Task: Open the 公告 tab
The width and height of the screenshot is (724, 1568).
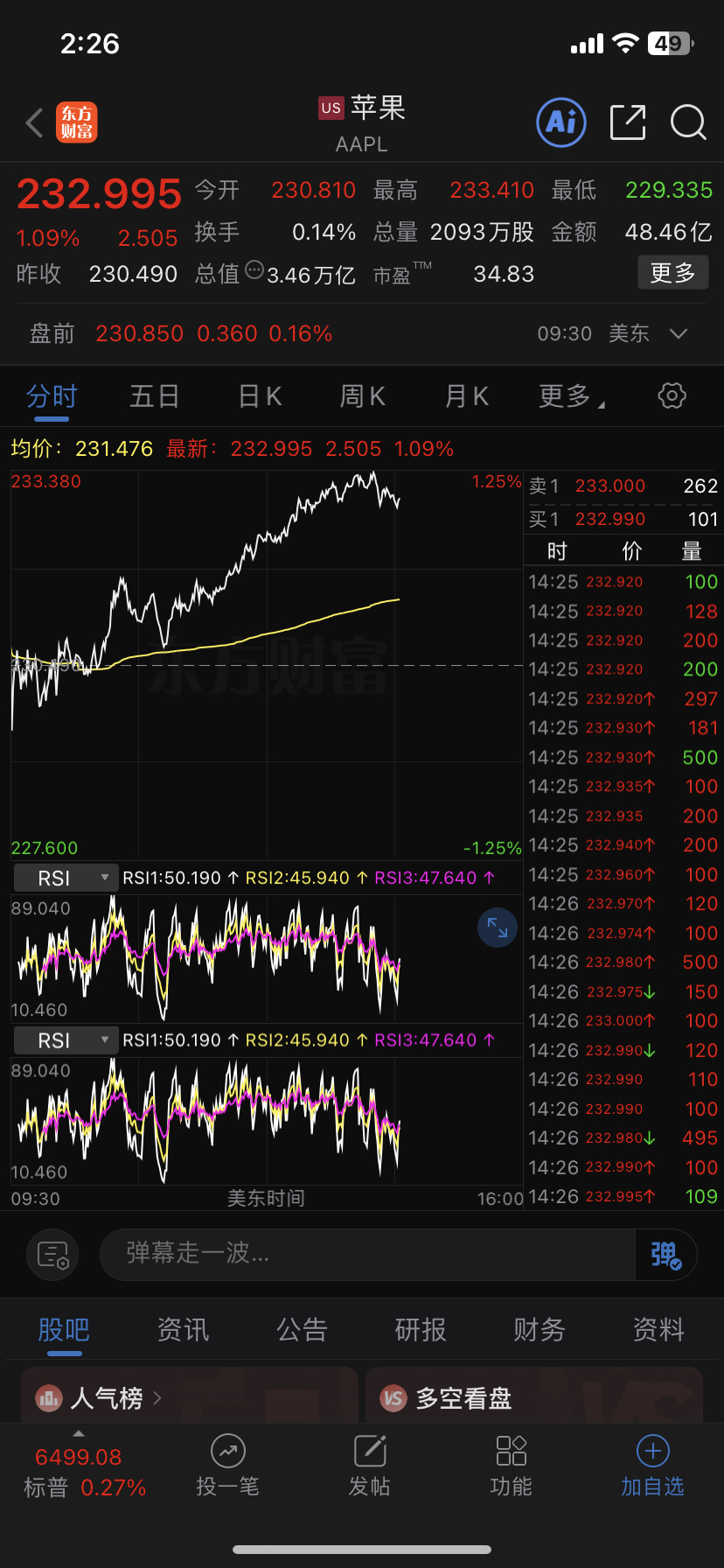Action: (x=302, y=1330)
